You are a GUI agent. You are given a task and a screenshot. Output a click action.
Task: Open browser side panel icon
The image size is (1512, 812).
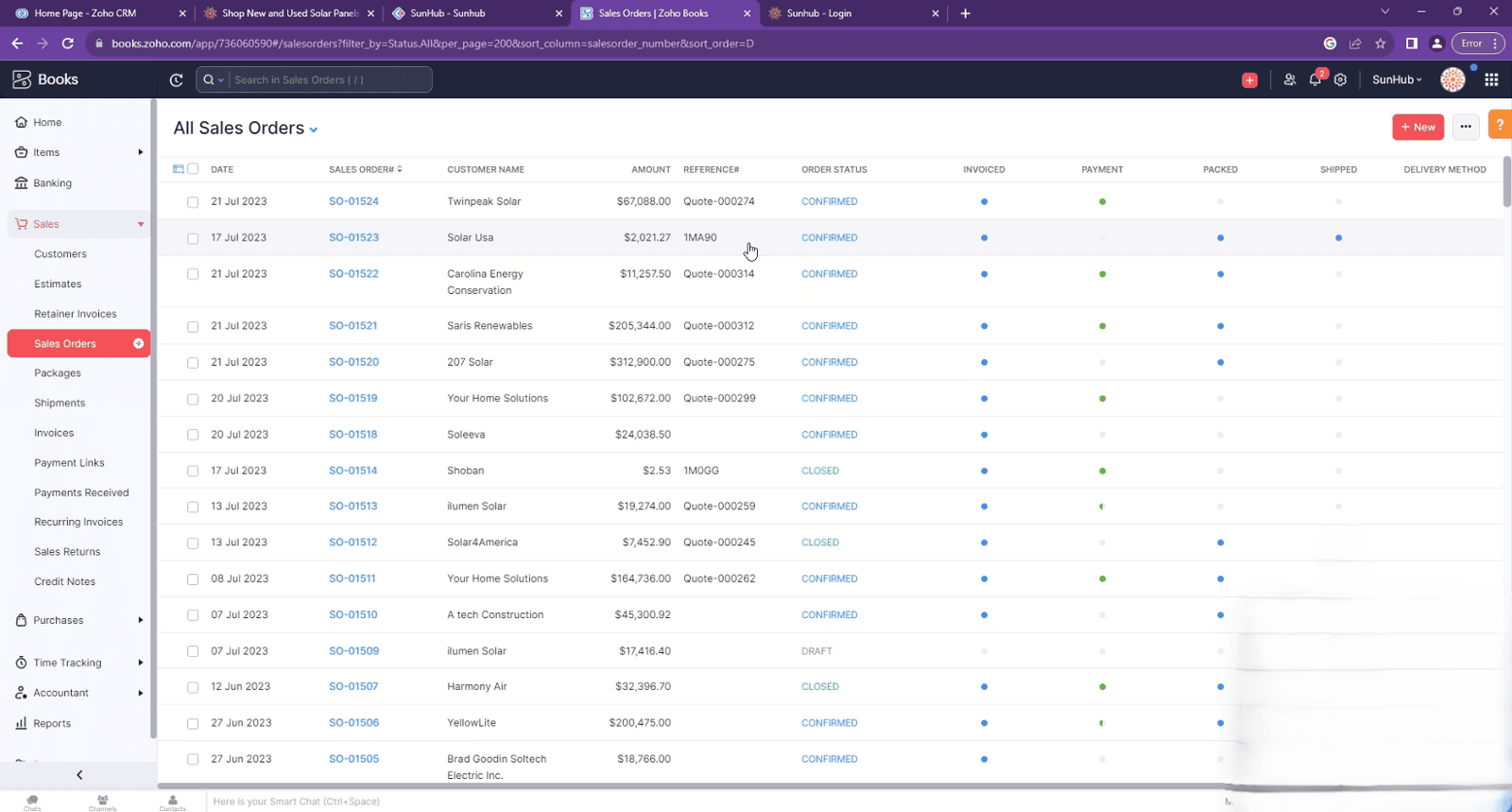[1412, 43]
